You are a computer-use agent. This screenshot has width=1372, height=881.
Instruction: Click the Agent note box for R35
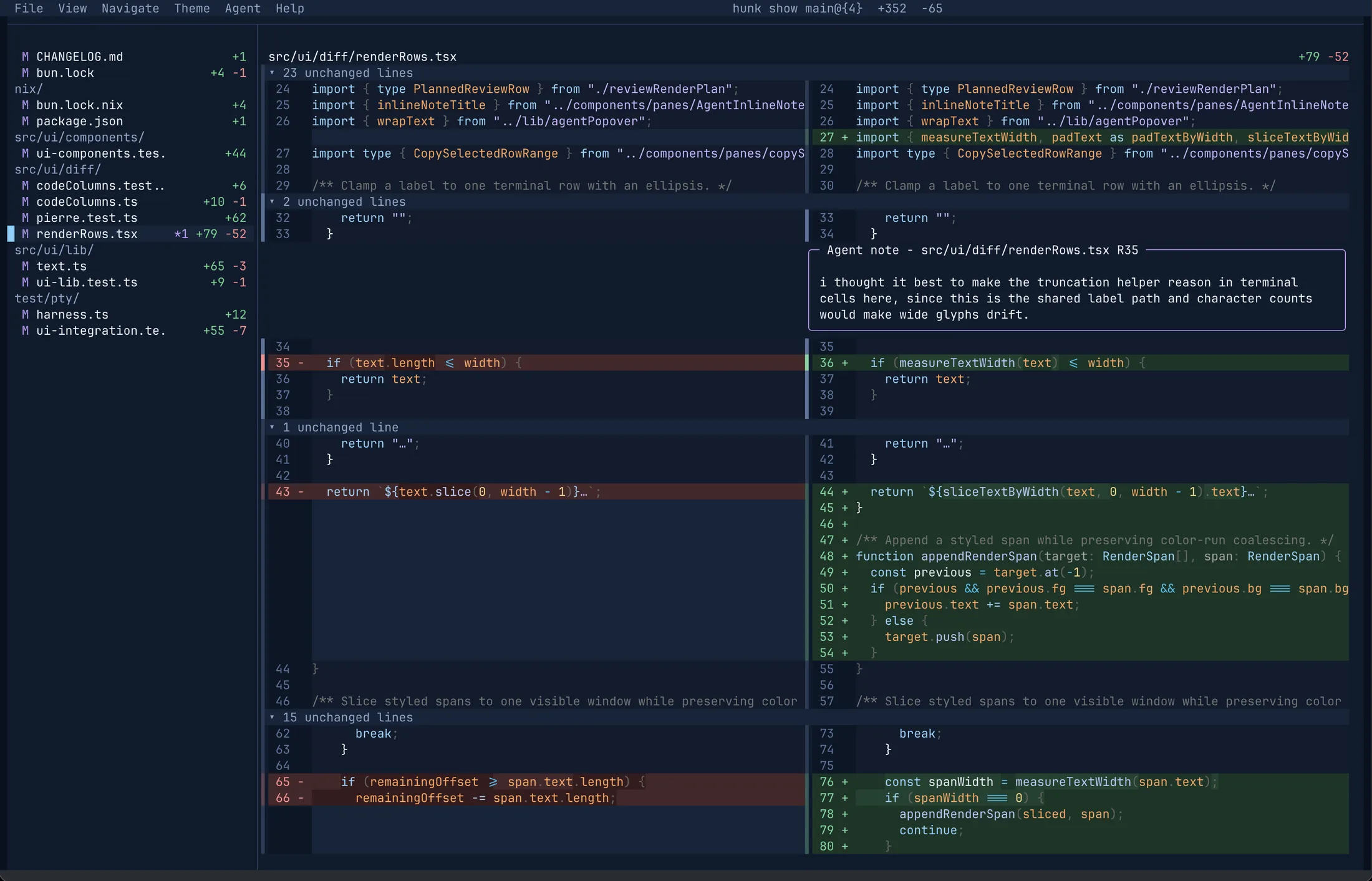pyautogui.click(x=1077, y=290)
